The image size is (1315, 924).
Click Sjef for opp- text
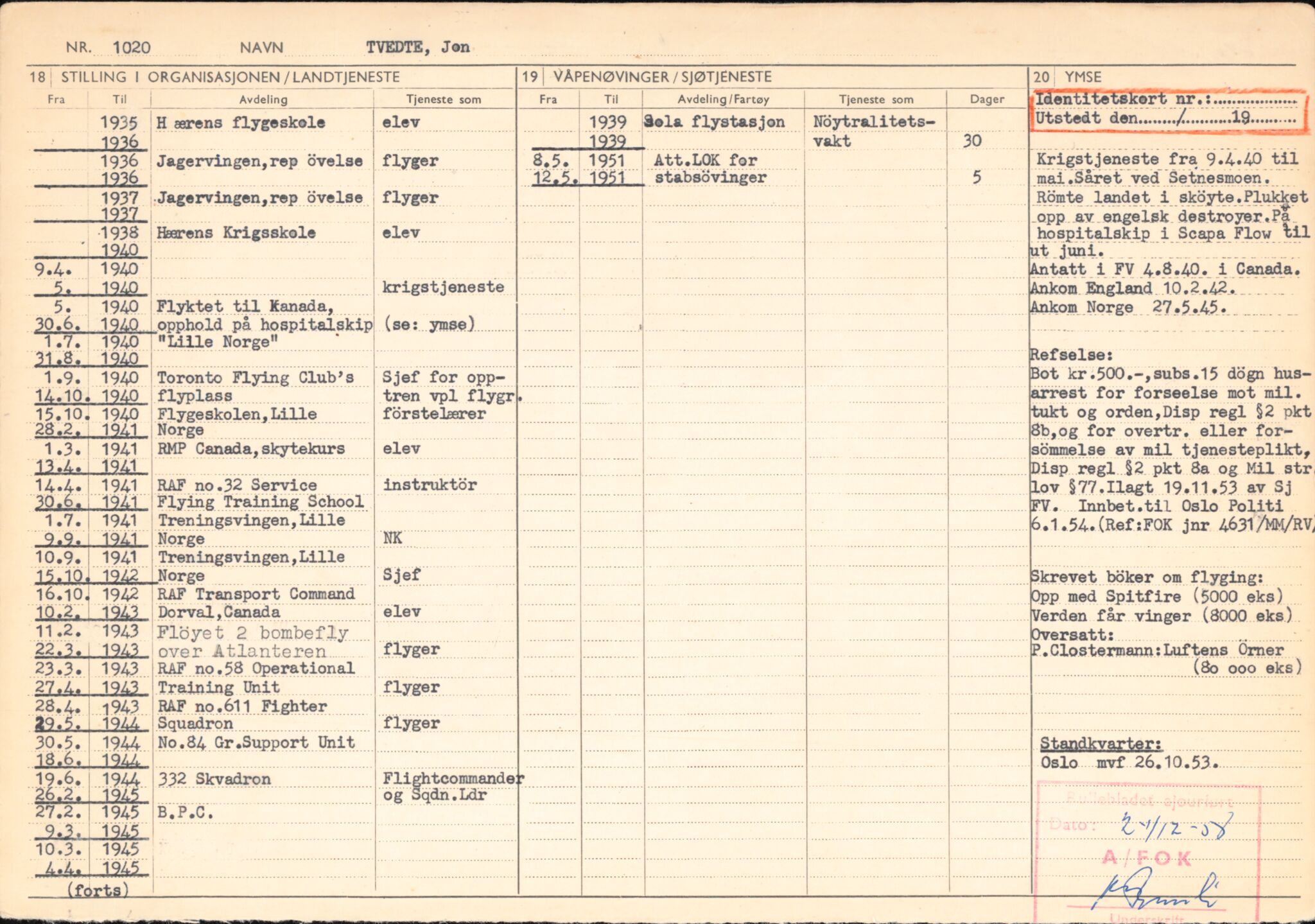tap(444, 377)
